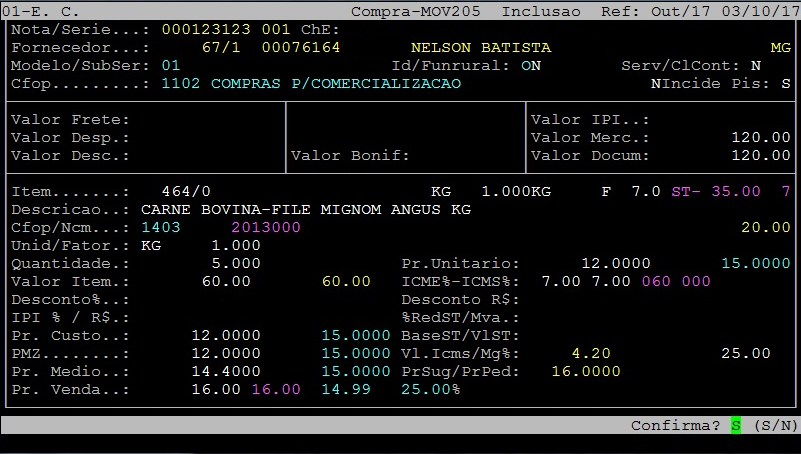Click supplier name NELSON BATISTA
This screenshot has width=801, height=454.
(480, 48)
